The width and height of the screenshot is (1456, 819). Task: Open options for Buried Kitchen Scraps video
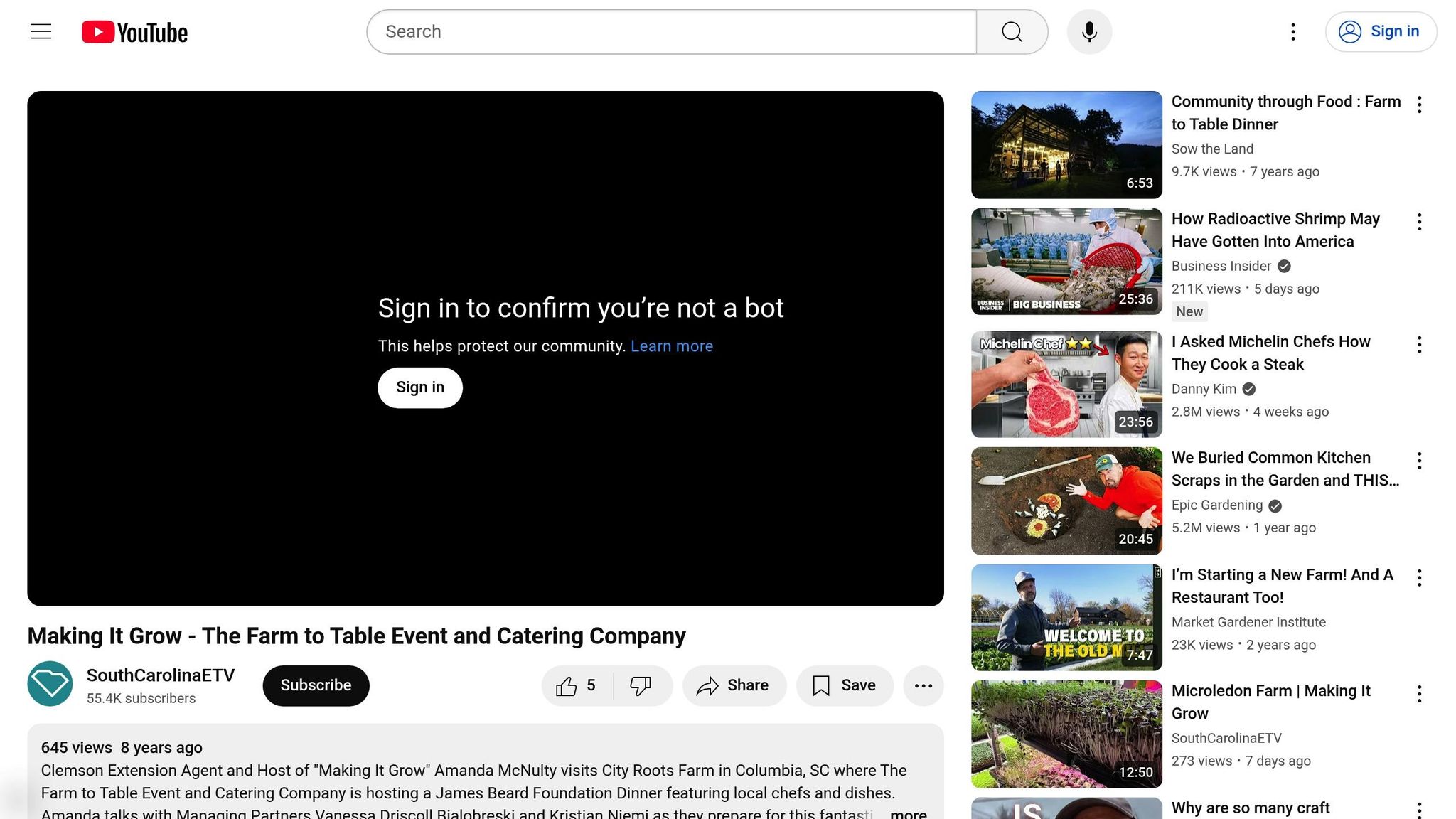tap(1419, 461)
